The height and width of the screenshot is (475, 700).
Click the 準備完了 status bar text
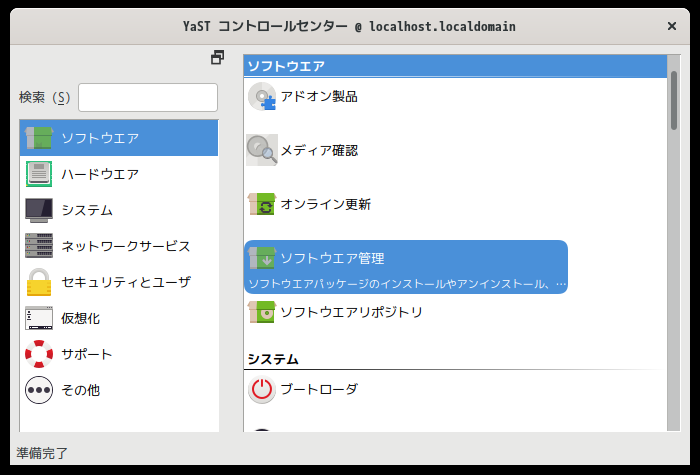click(x=42, y=453)
